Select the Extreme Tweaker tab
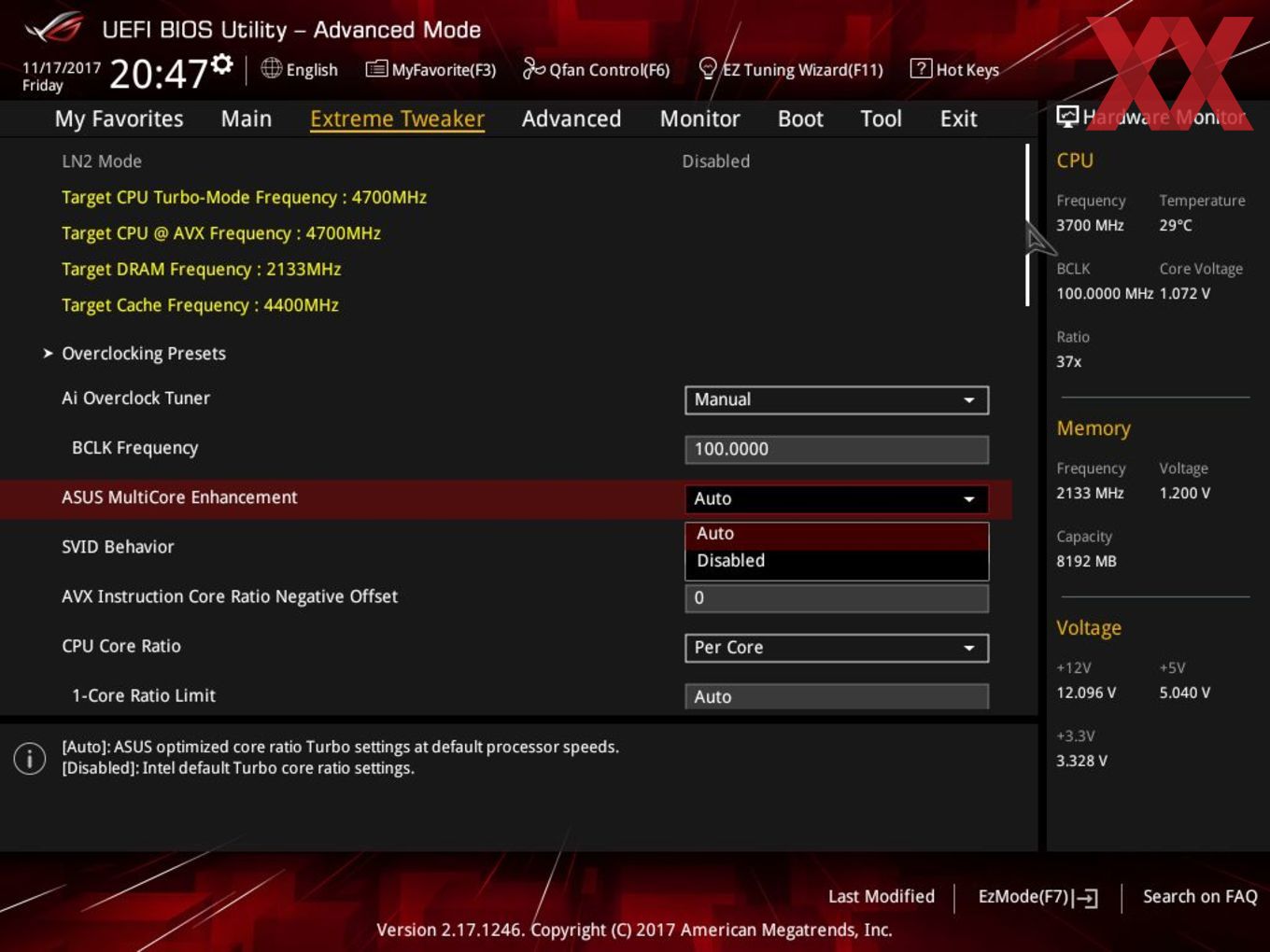 tap(397, 119)
